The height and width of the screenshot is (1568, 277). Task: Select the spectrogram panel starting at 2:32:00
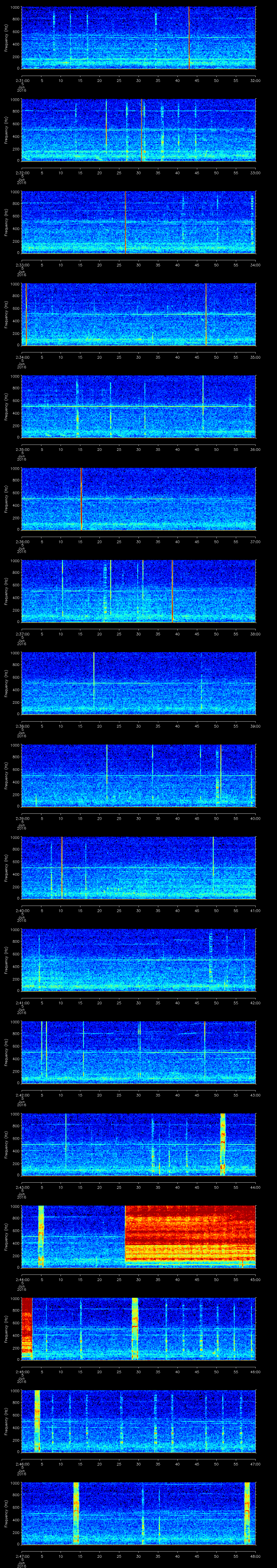(x=138, y=130)
